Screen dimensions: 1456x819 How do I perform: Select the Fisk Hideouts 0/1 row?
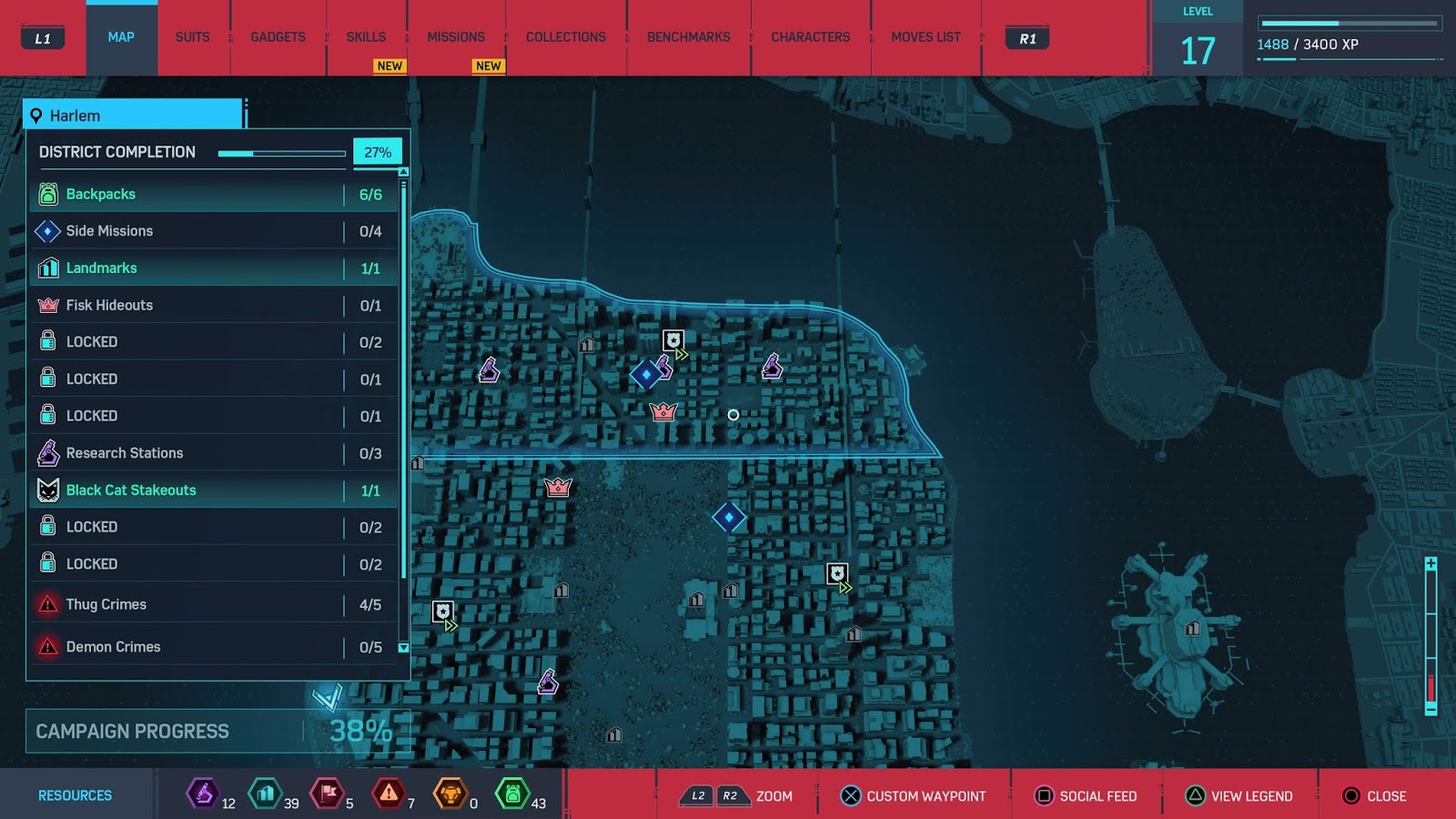(214, 306)
